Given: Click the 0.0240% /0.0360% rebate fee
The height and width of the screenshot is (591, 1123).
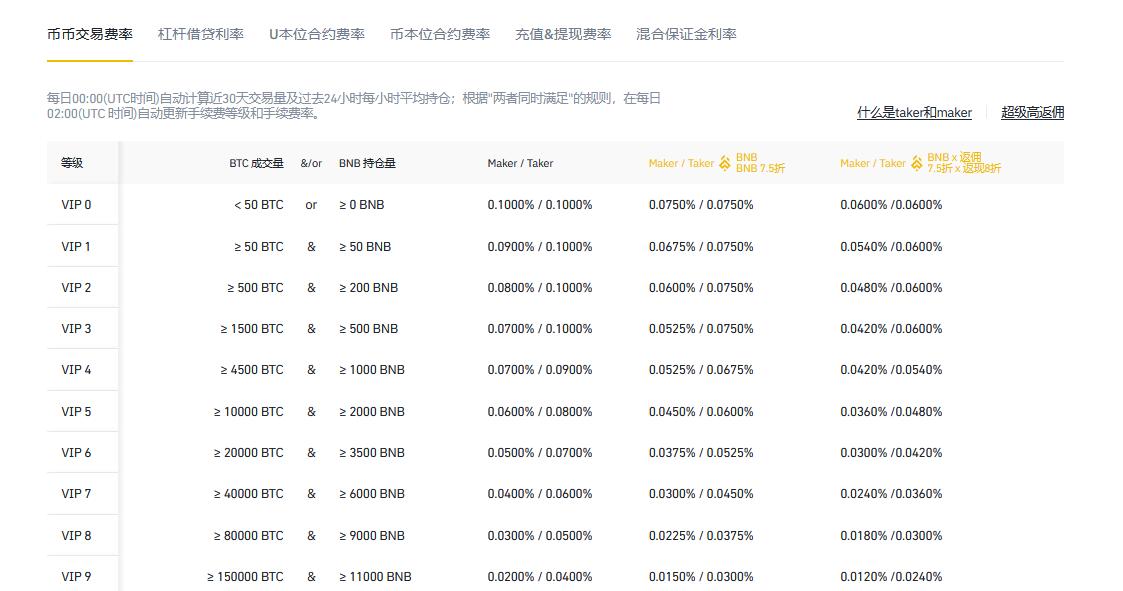Looking at the screenshot, I should (x=891, y=494).
